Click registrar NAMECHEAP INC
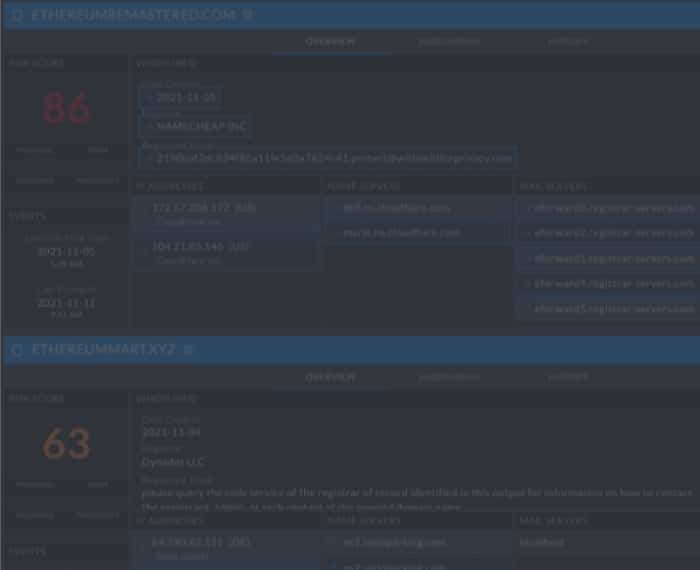 [x=202, y=126]
